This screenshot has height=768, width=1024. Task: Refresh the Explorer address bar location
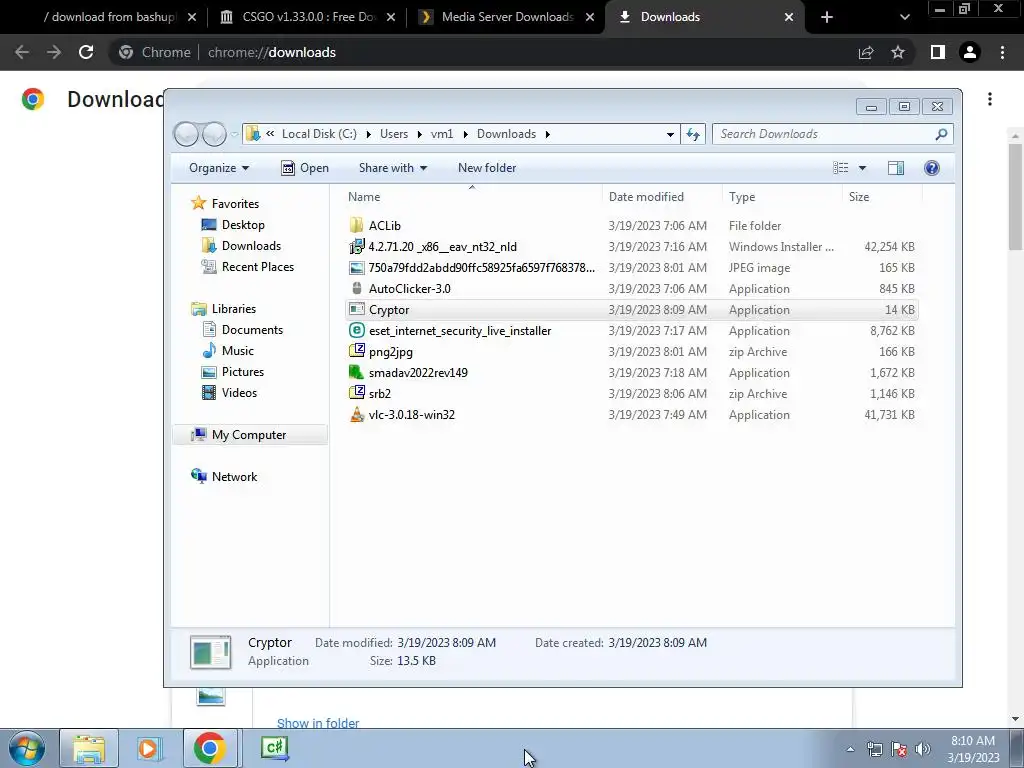pyautogui.click(x=693, y=134)
